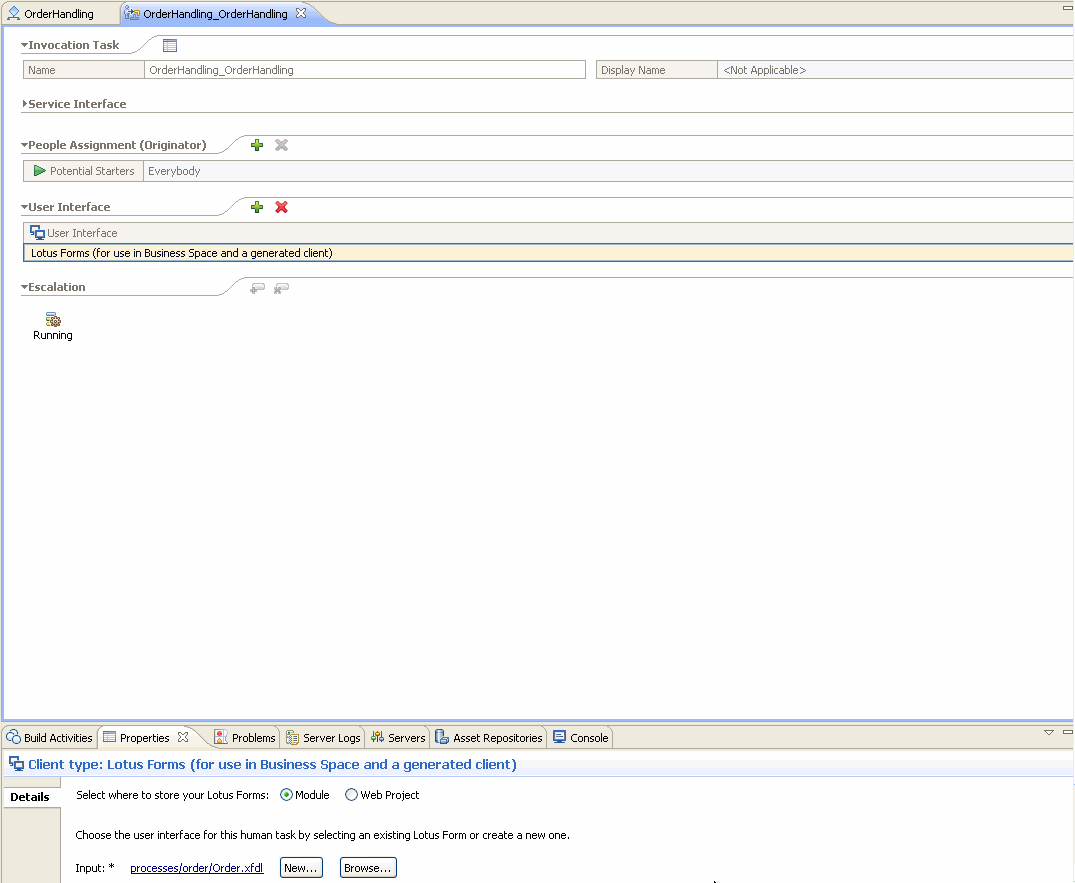Expand the Service Interface section
Screen dimensions: 1075x883
[25, 104]
